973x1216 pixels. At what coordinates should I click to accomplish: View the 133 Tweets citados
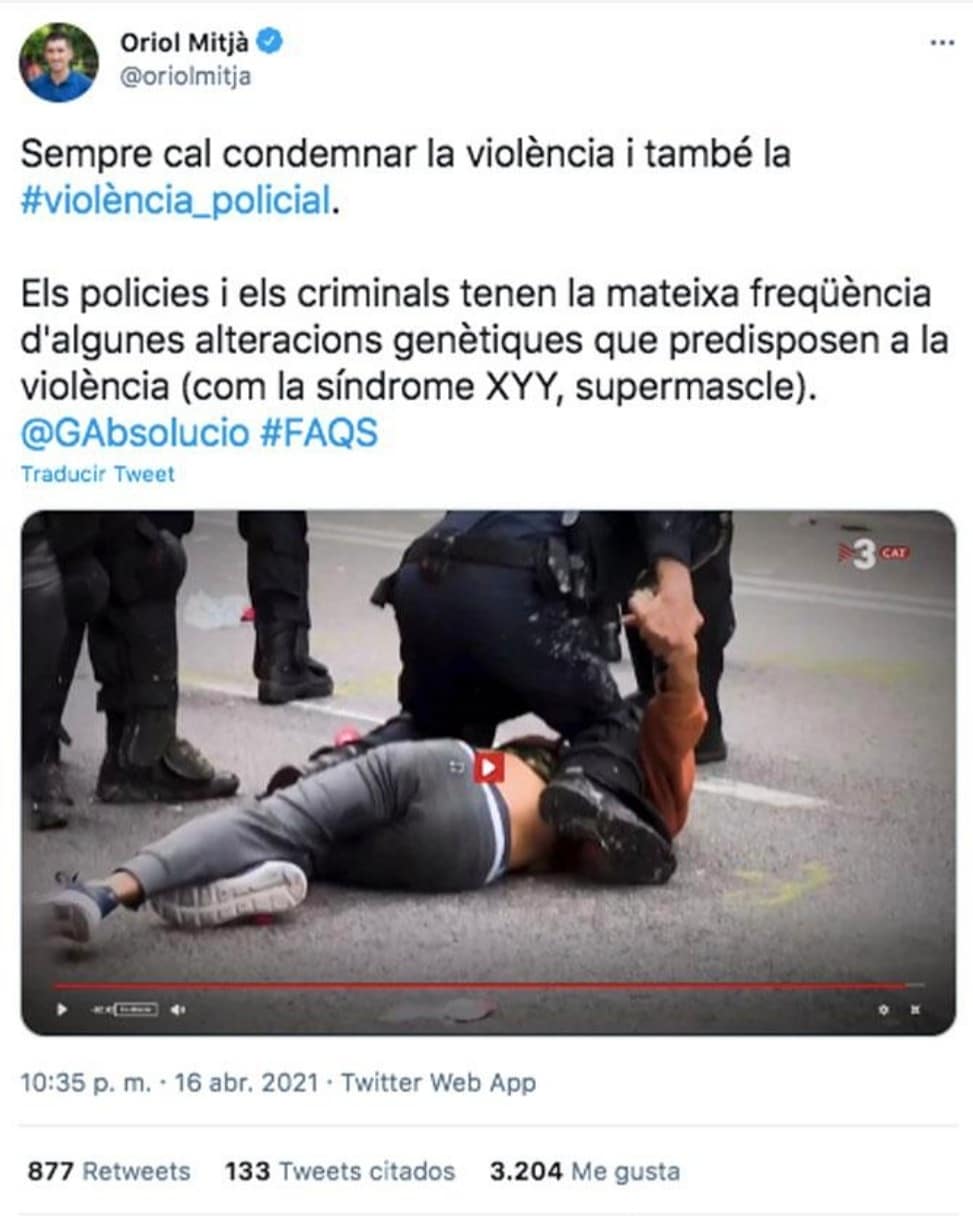pos(340,1171)
